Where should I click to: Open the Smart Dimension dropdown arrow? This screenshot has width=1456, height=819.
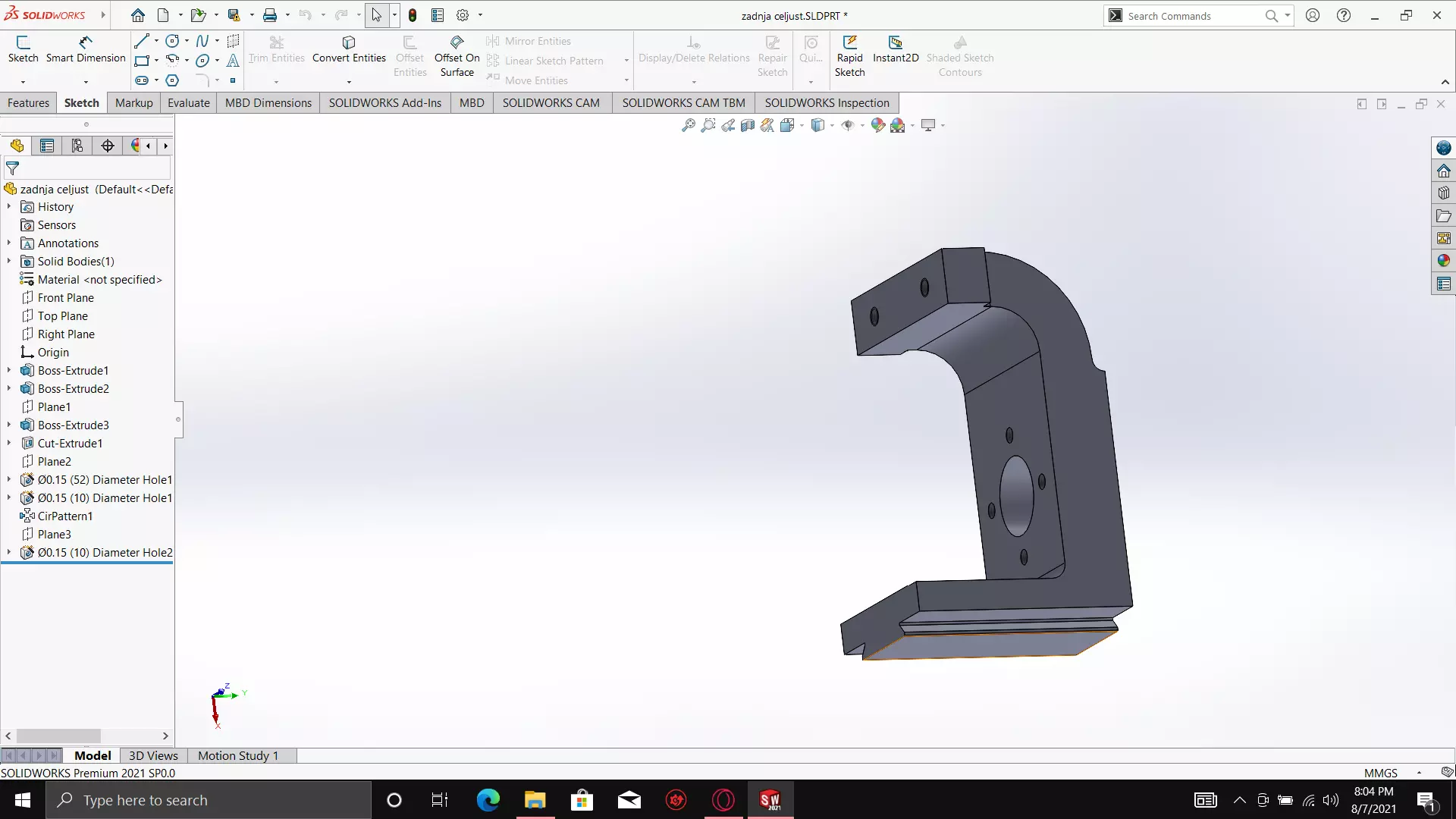86,81
